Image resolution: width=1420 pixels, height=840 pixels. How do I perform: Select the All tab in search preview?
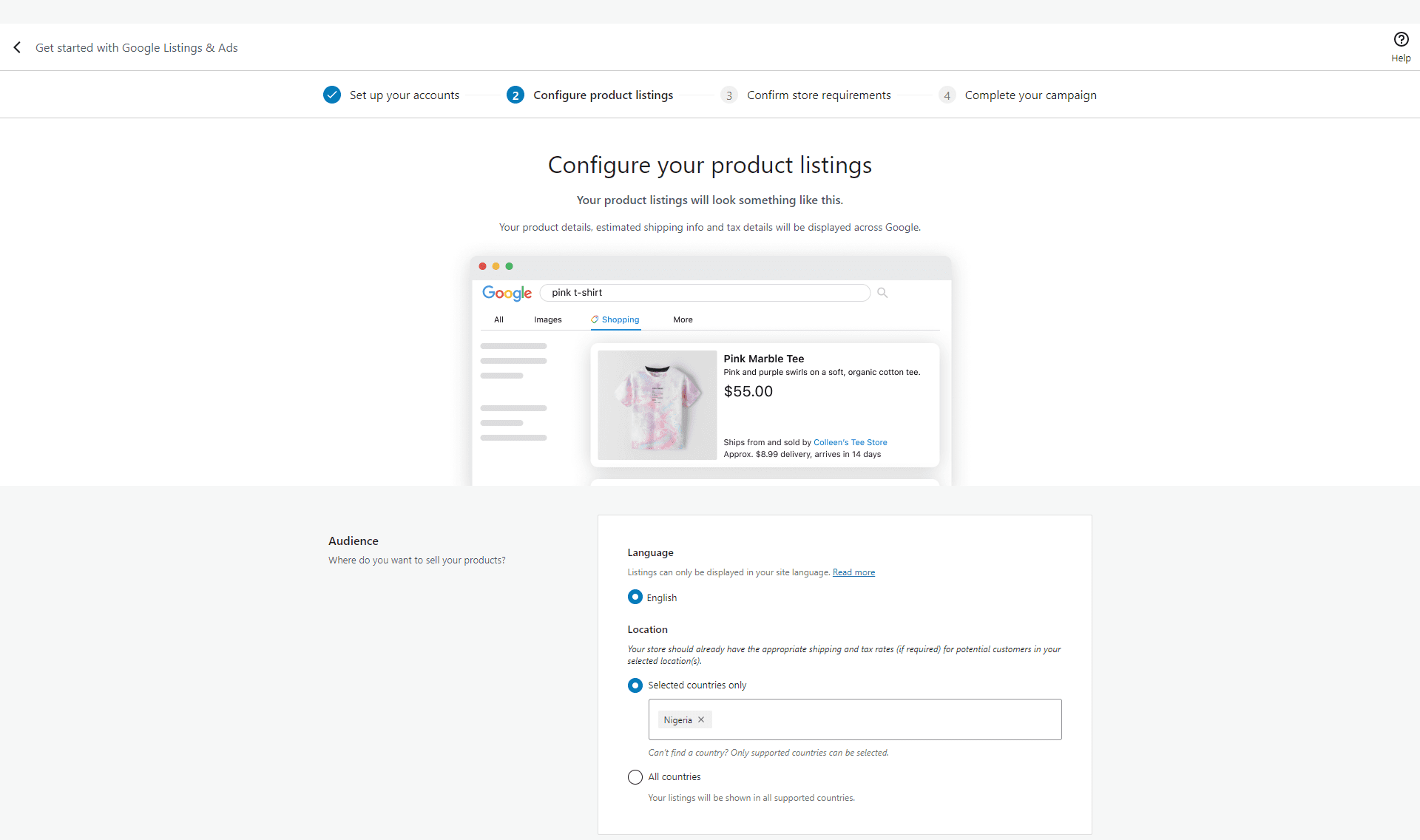pyautogui.click(x=498, y=319)
